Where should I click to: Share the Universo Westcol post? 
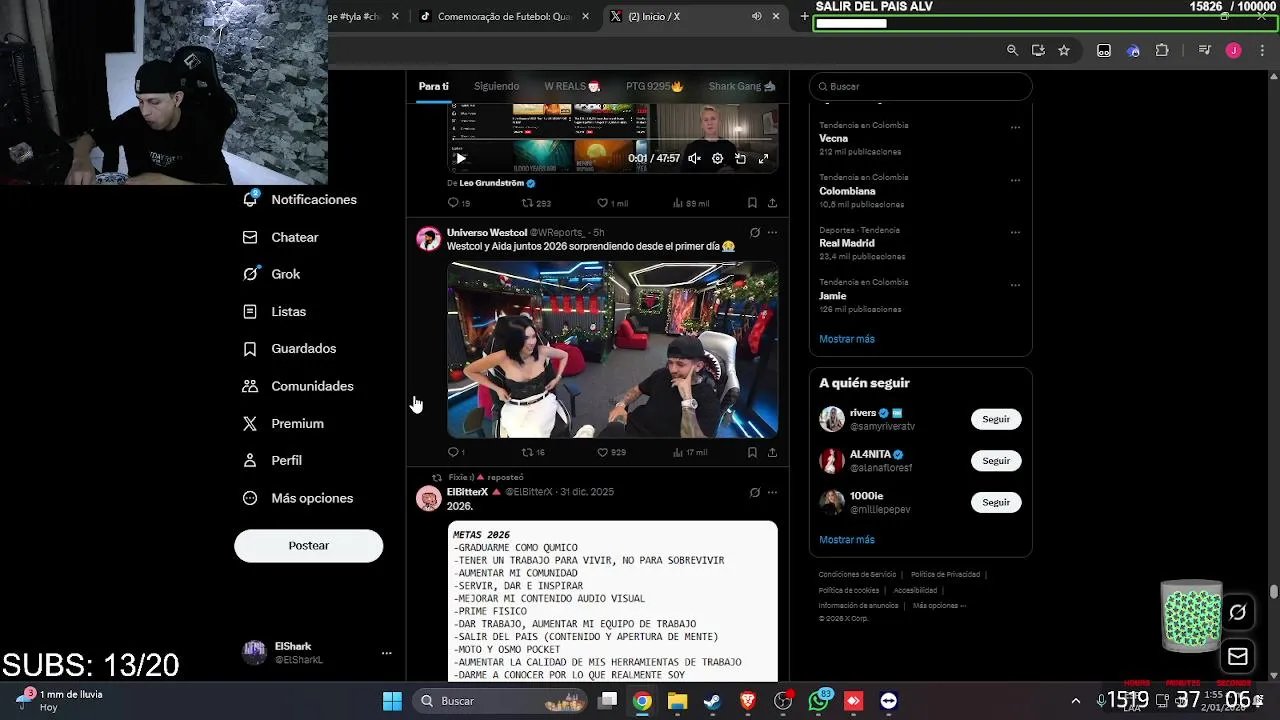[x=772, y=452]
